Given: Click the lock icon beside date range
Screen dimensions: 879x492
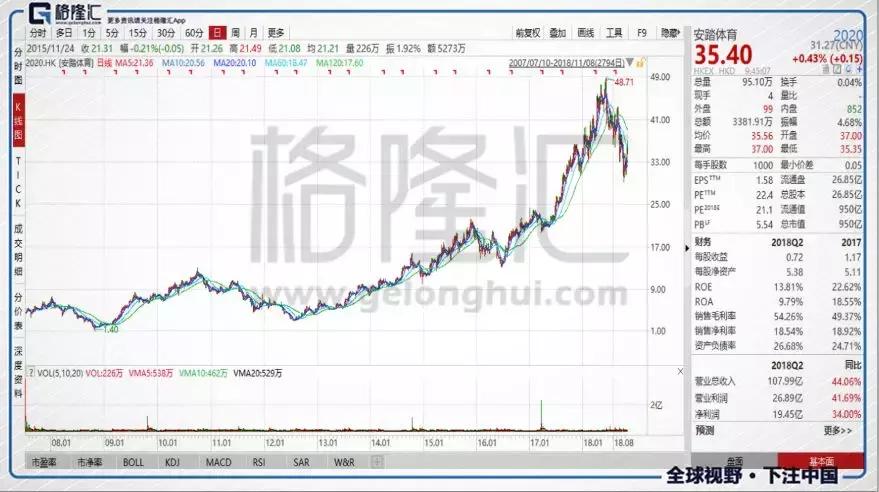Looking at the screenshot, I should point(640,63).
